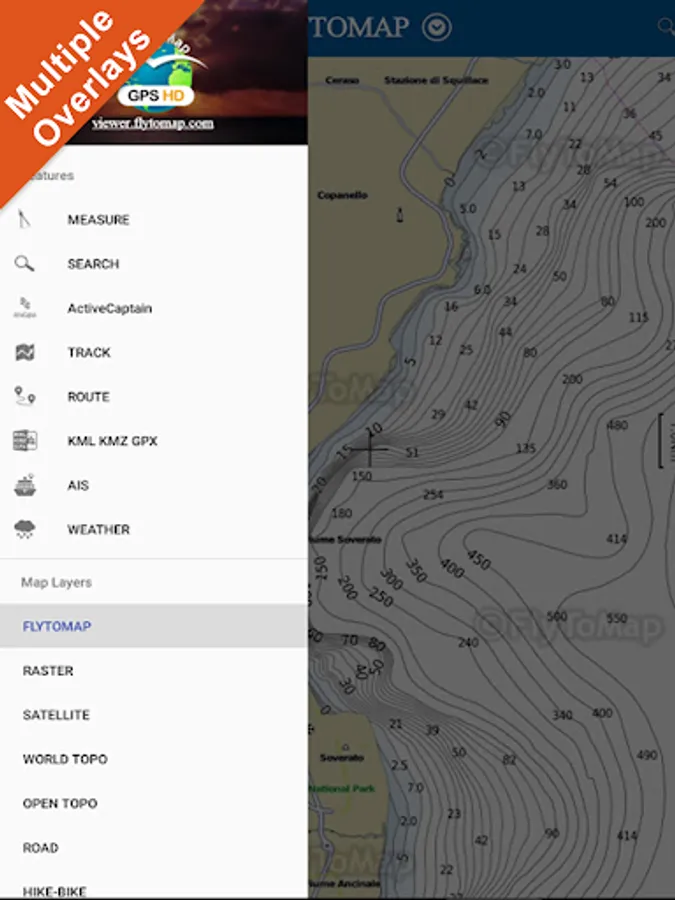
Task: Switch to the WORLD TOPO layer
Action: pos(154,759)
